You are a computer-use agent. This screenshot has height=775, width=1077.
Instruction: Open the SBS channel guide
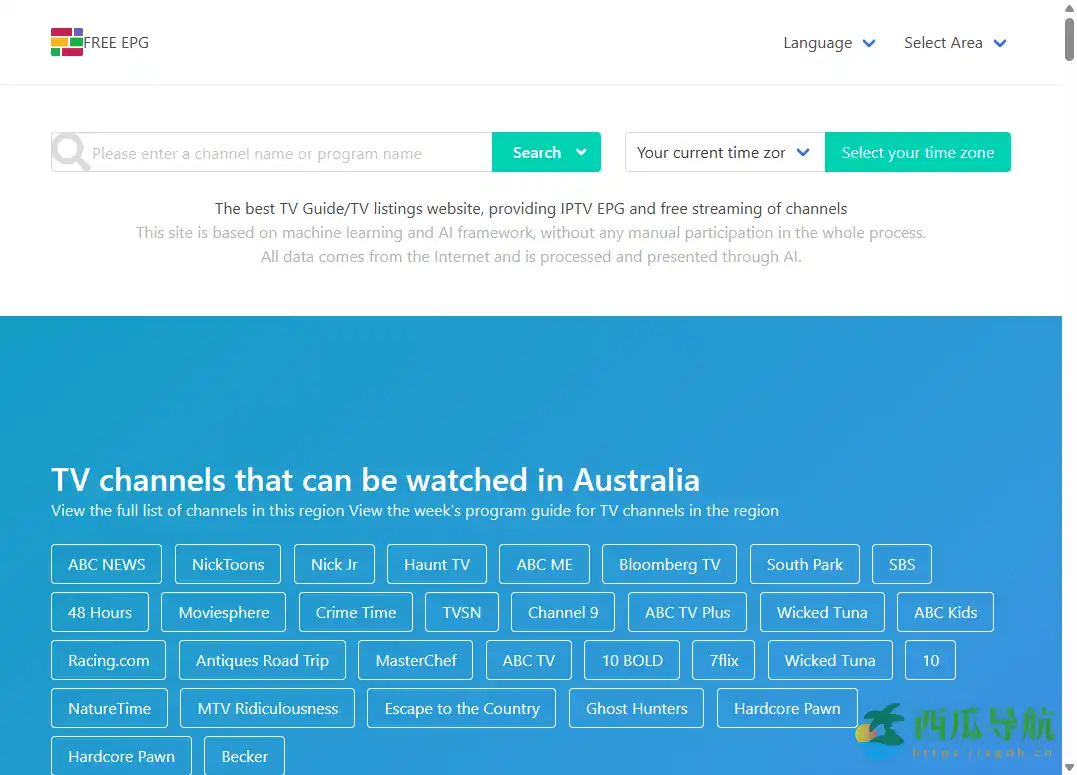tap(901, 565)
